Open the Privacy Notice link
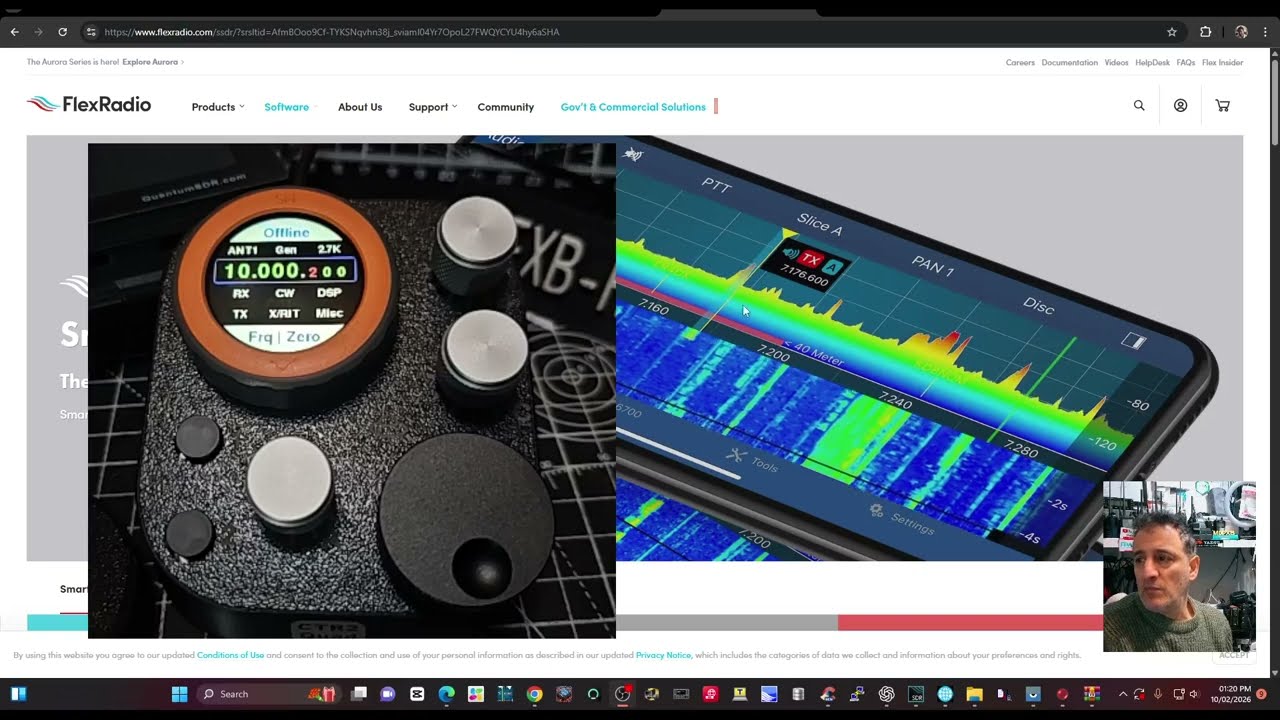This screenshot has height=720, width=1280. click(x=663, y=655)
